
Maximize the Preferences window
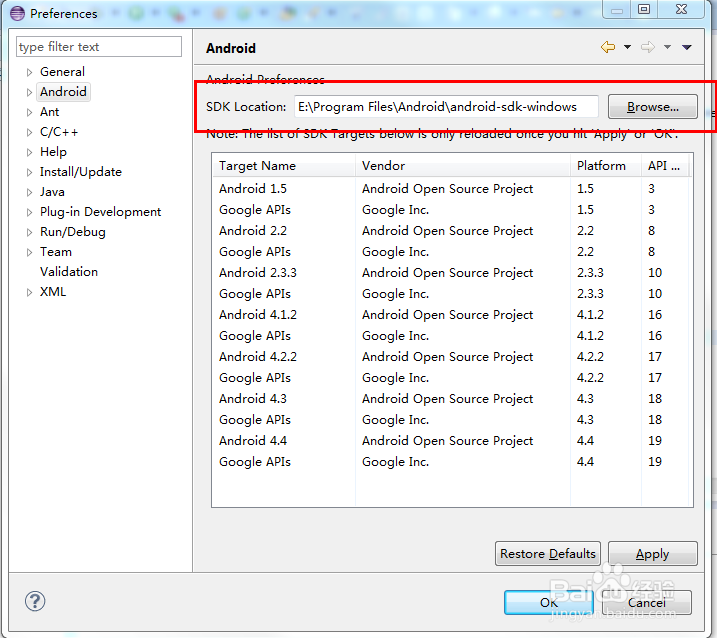click(644, 9)
